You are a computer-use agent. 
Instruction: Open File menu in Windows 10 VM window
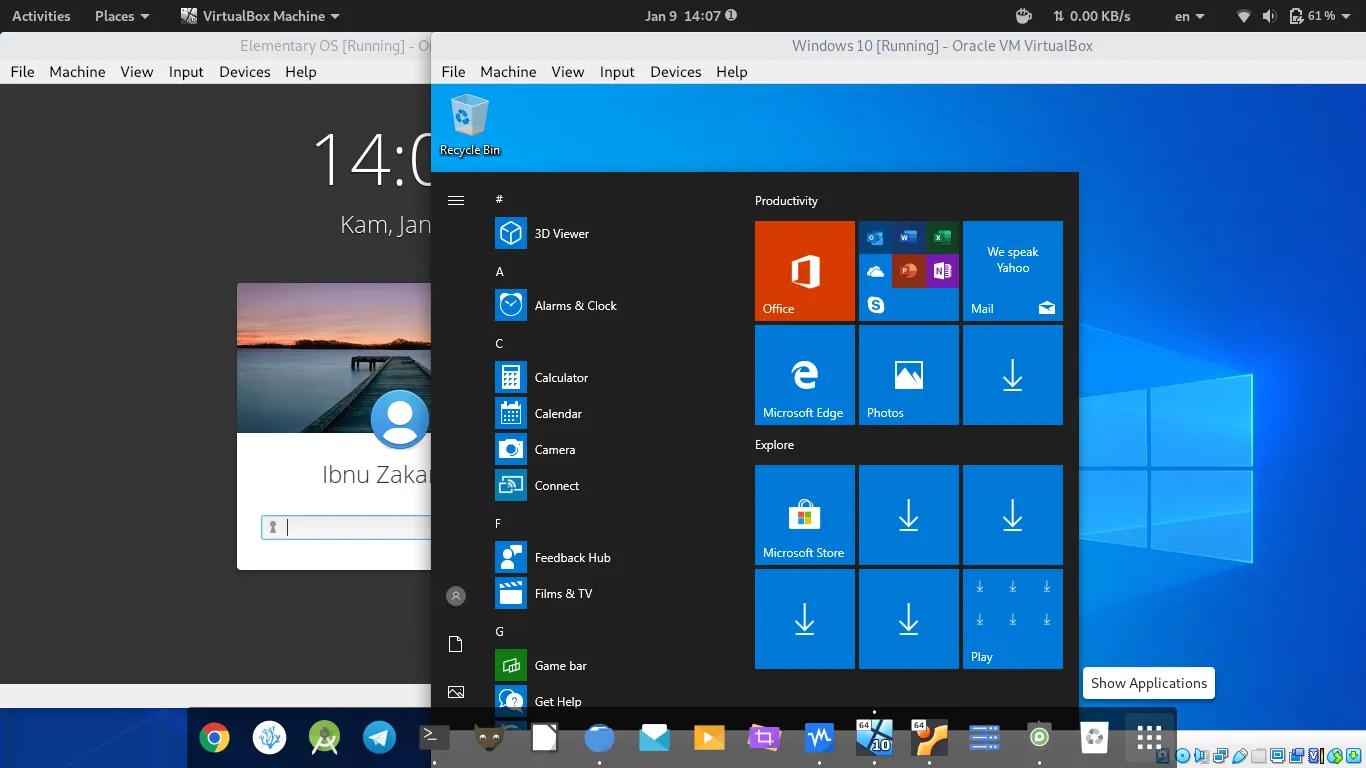[x=453, y=71]
